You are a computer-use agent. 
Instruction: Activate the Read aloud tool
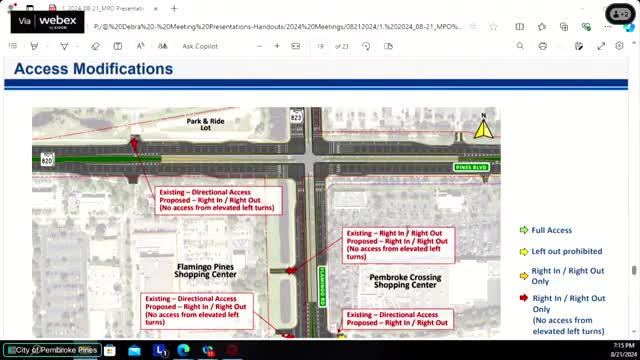pyautogui.click(x=140, y=46)
